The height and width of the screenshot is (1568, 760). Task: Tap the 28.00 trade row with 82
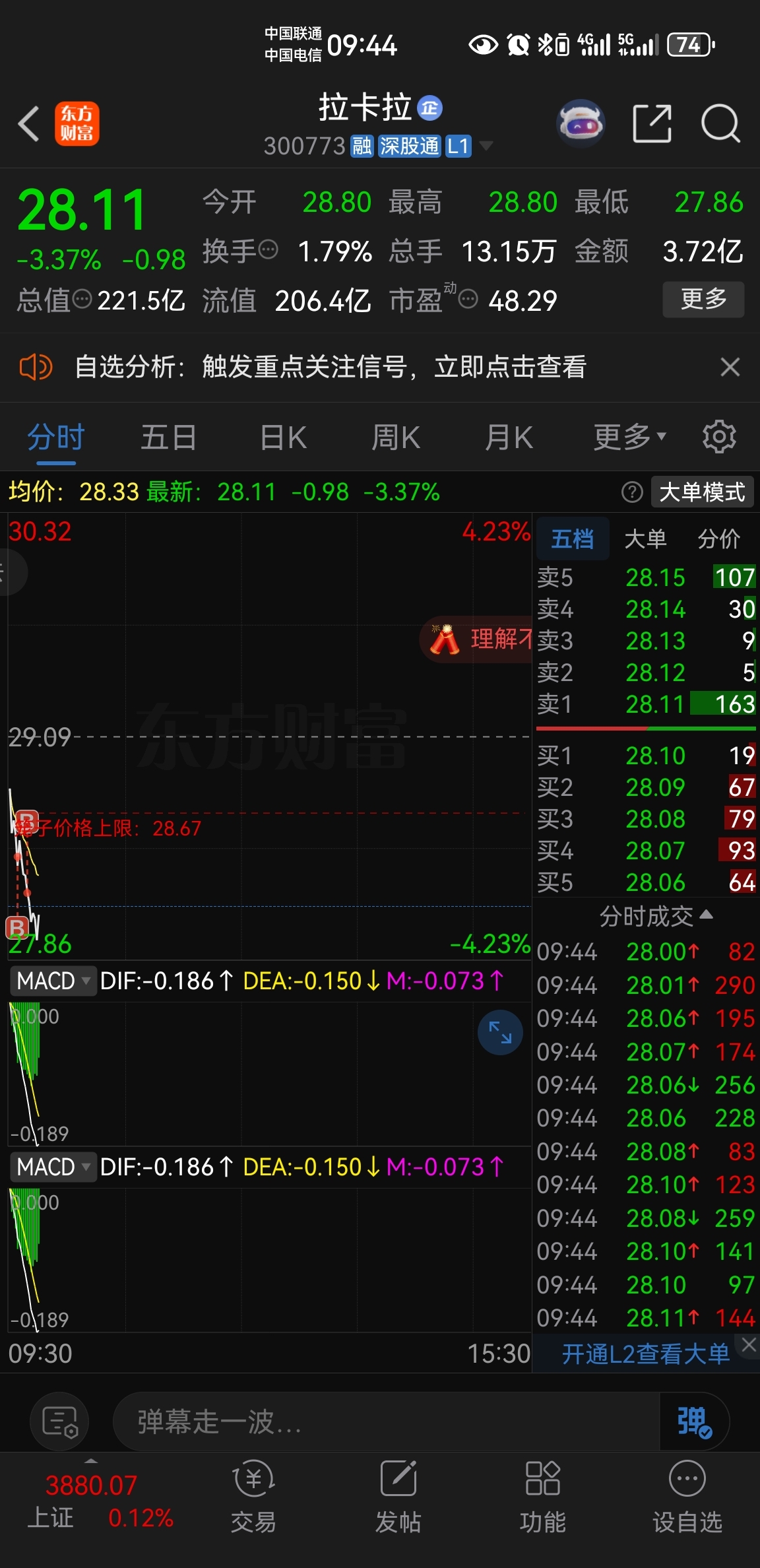click(x=646, y=952)
